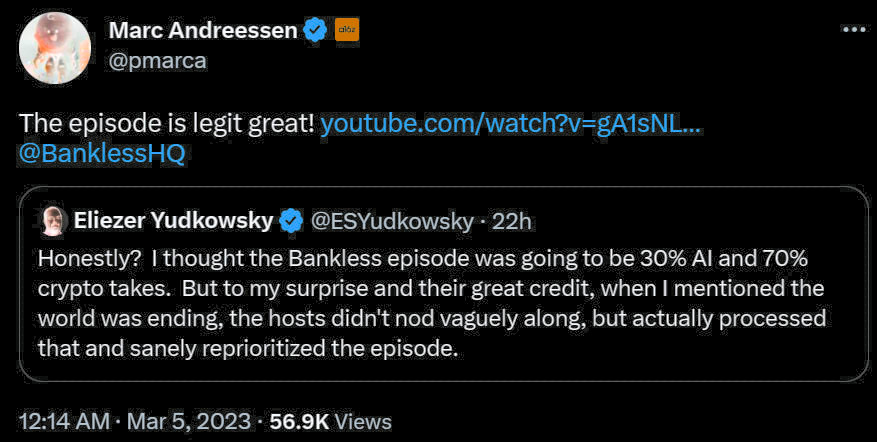The image size is (877, 442).
Task: Click Eliezer Yudkowsky's small avatar
Action: [52, 221]
